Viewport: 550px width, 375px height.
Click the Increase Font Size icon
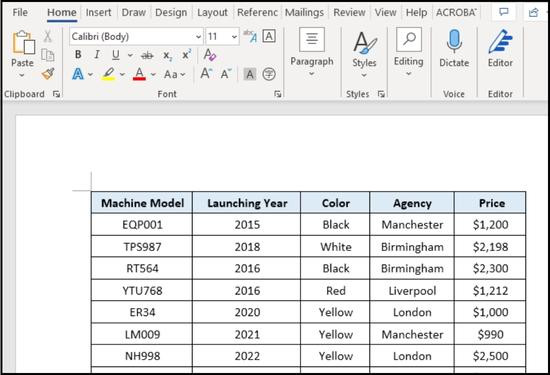(206, 74)
